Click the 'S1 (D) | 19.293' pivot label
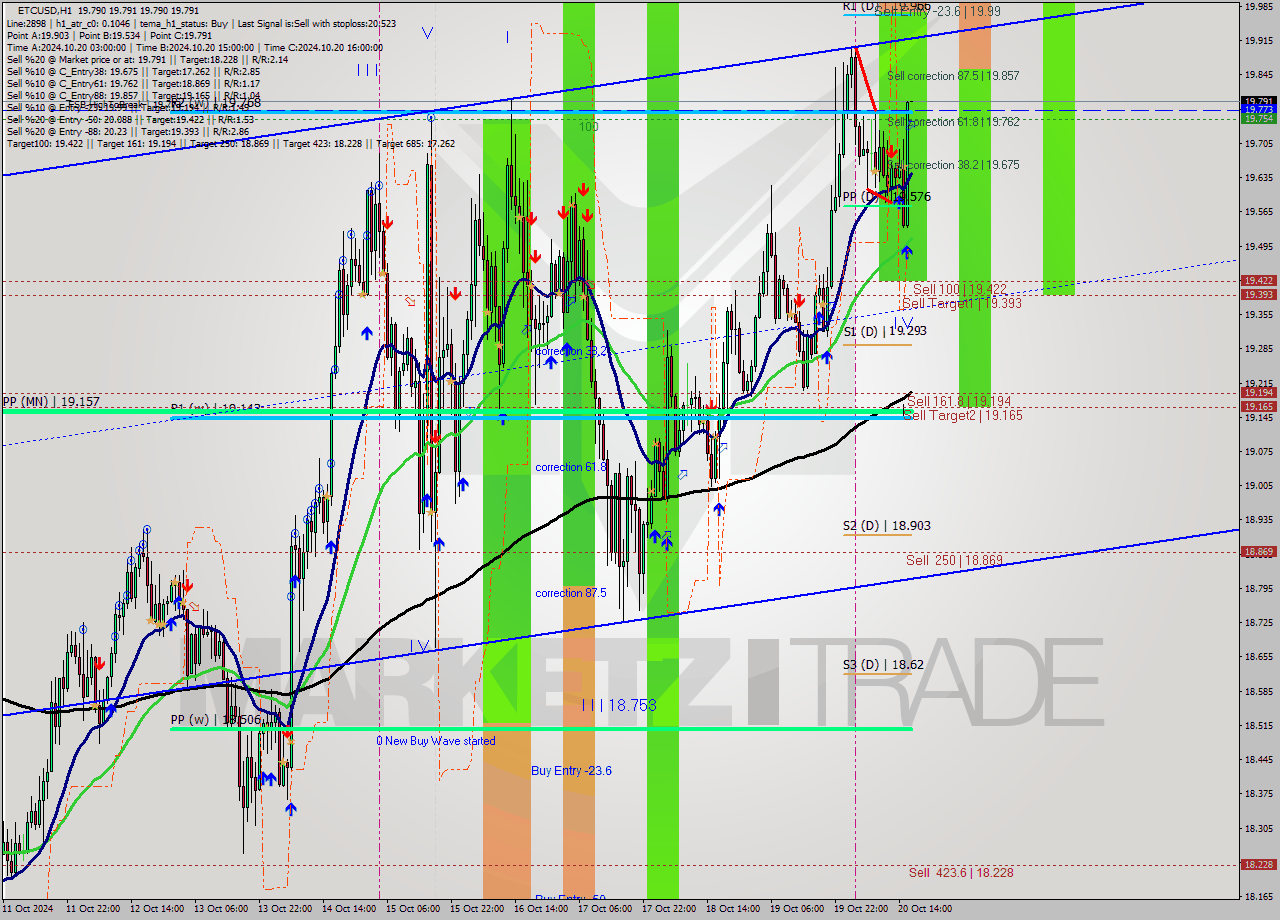Image resolution: width=1280 pixels, height=920 pixels. [885, 331]
